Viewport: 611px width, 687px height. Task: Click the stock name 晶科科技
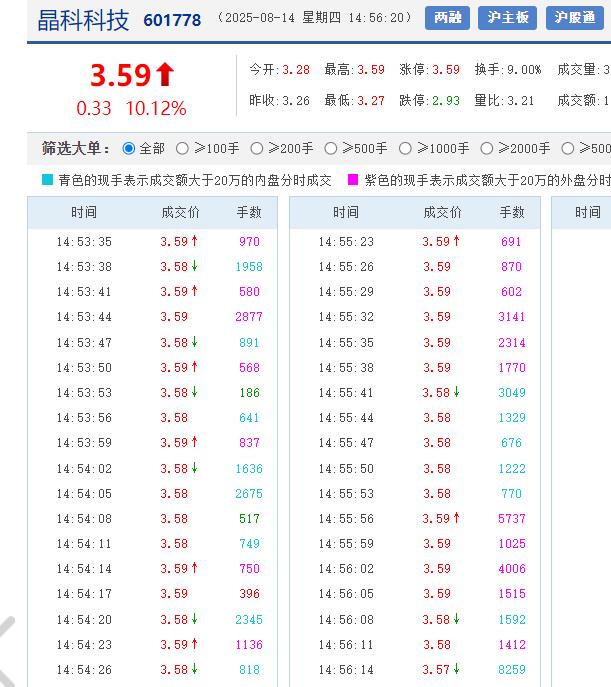[x=83, y=20]
